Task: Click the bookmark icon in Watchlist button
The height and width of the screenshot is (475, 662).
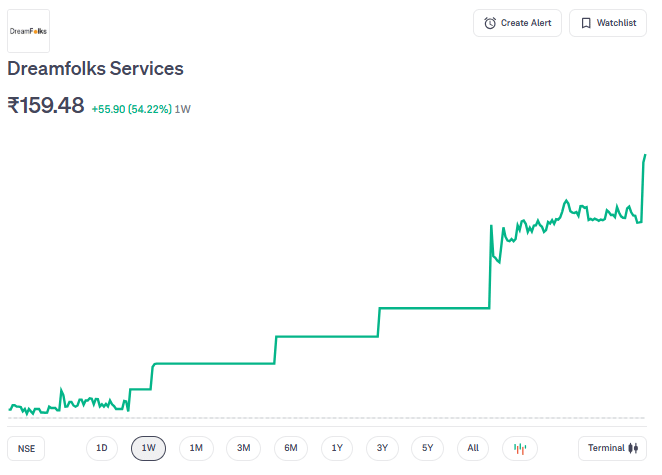Action: (586, 23)
